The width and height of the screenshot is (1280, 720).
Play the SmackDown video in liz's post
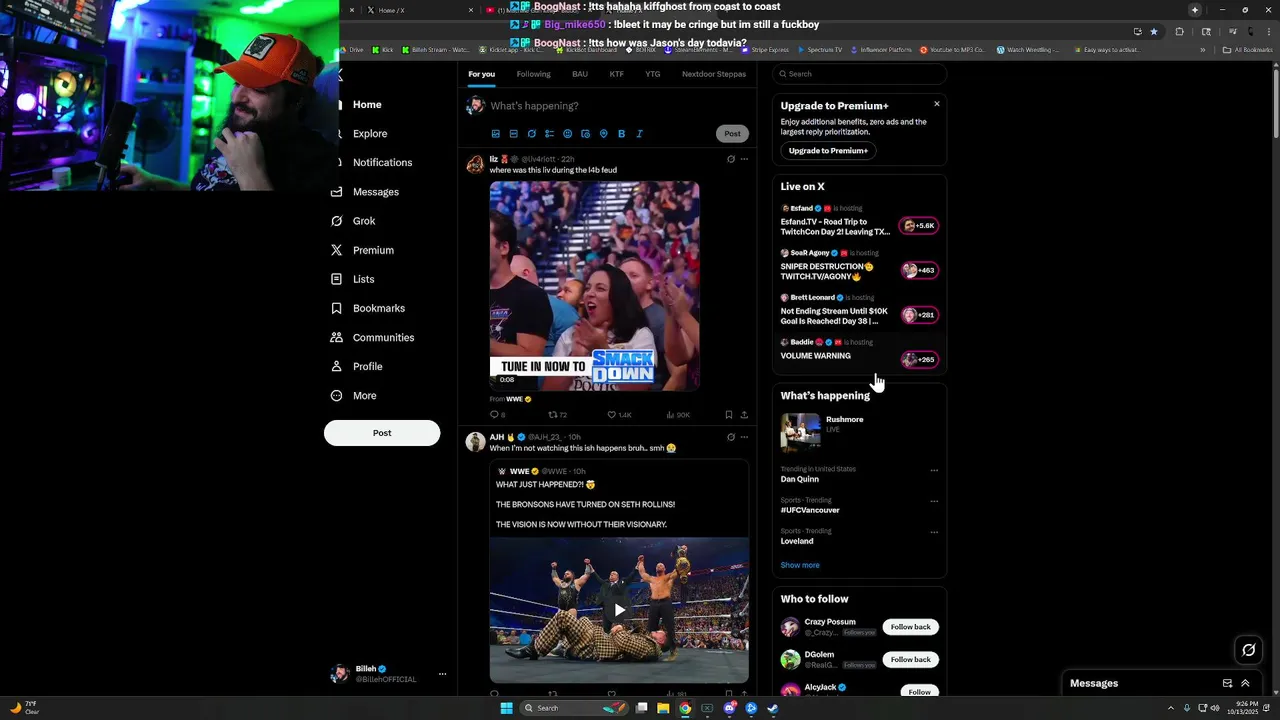594,286
